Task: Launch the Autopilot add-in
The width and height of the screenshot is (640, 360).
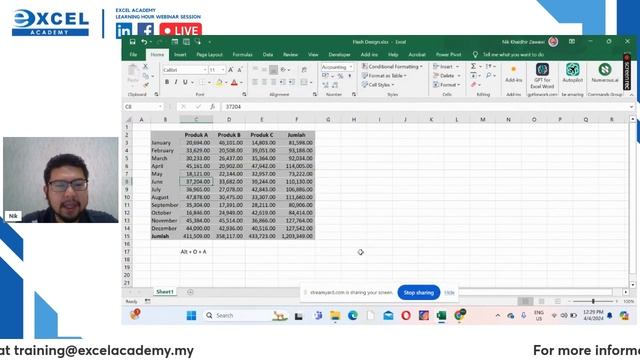Action: tap(573, 73)
